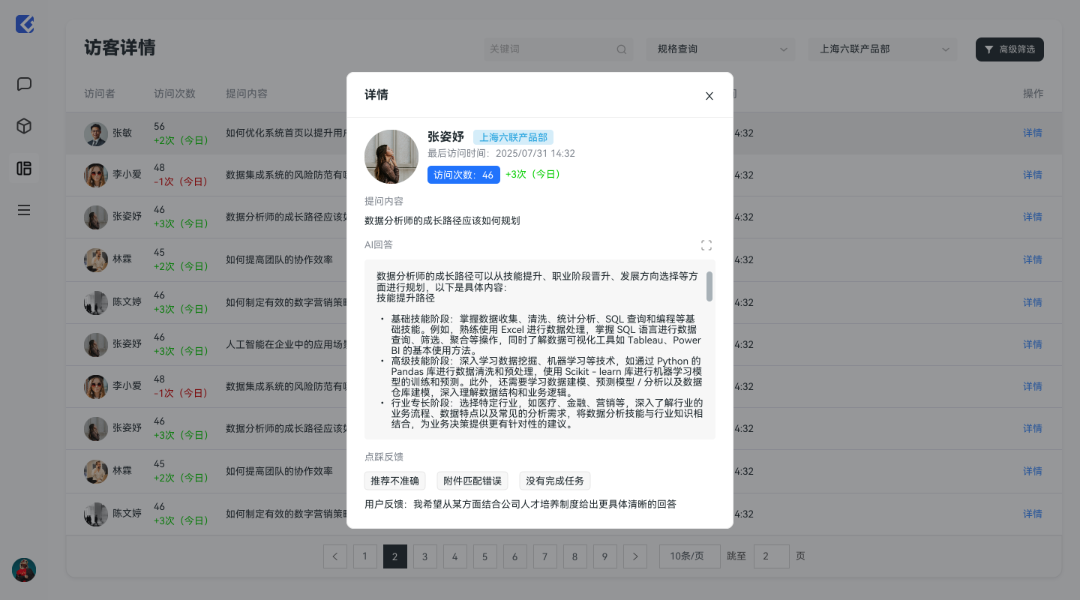Click the 访问次数: 46 badge
Image resolution: width=1080 pixels, height=600 pixels.
point(464,175)
